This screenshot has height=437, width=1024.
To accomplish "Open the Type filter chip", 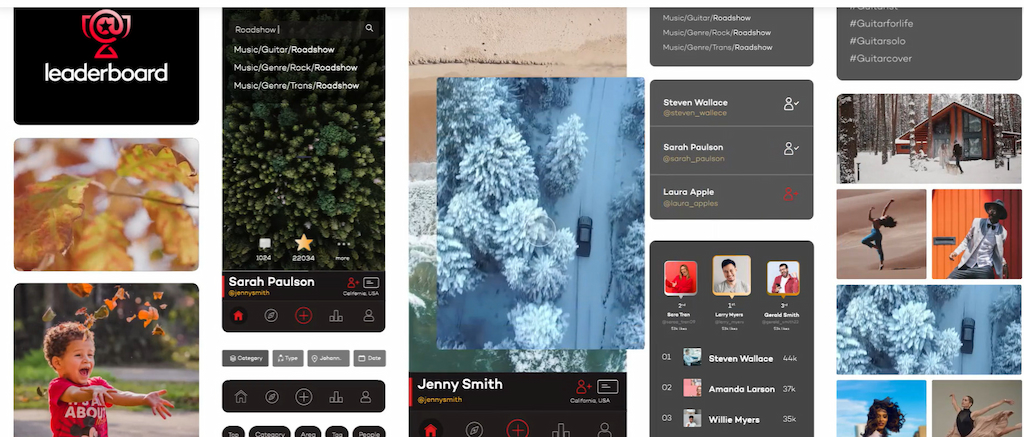I will coord(288,358).
